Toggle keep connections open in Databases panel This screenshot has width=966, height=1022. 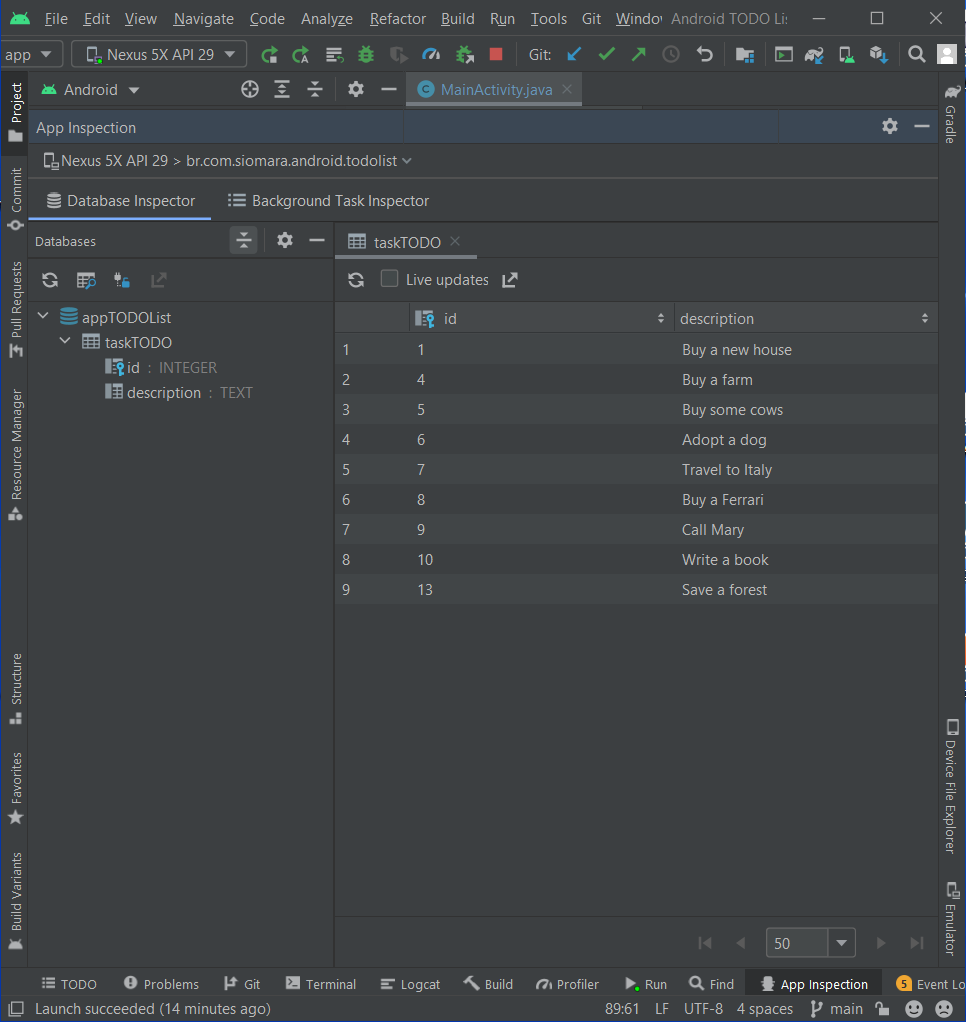click(x=121, y=280)
